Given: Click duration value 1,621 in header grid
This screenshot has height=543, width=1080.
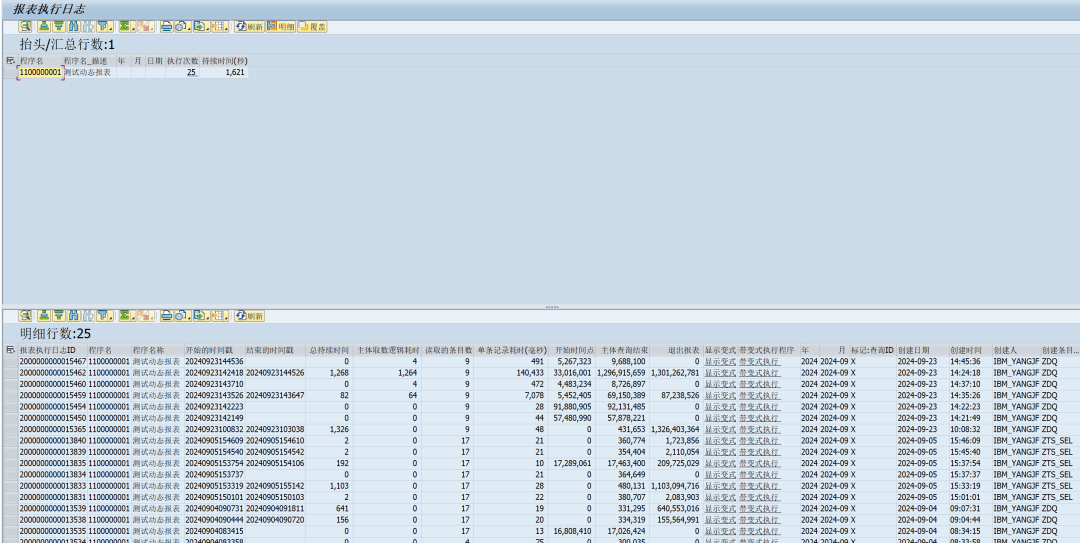Looking at the screenshot, I should click(x=233, y=72).
